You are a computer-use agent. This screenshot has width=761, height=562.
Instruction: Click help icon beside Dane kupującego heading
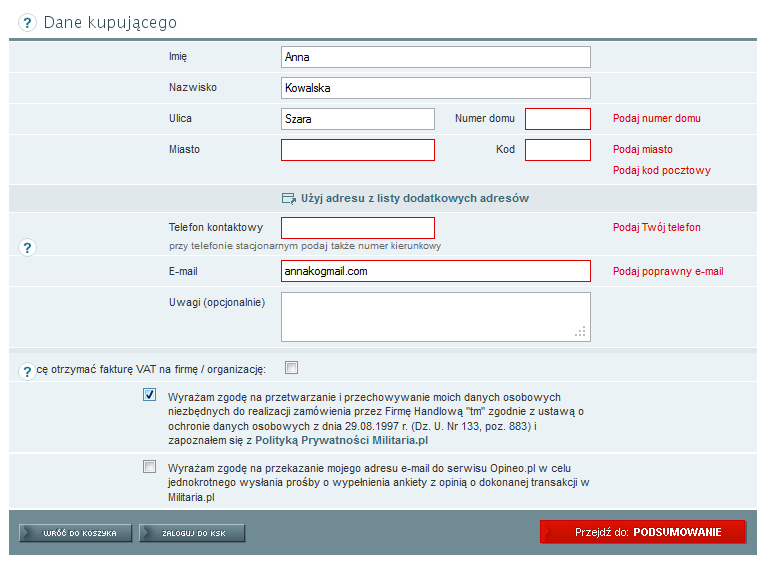27,22
